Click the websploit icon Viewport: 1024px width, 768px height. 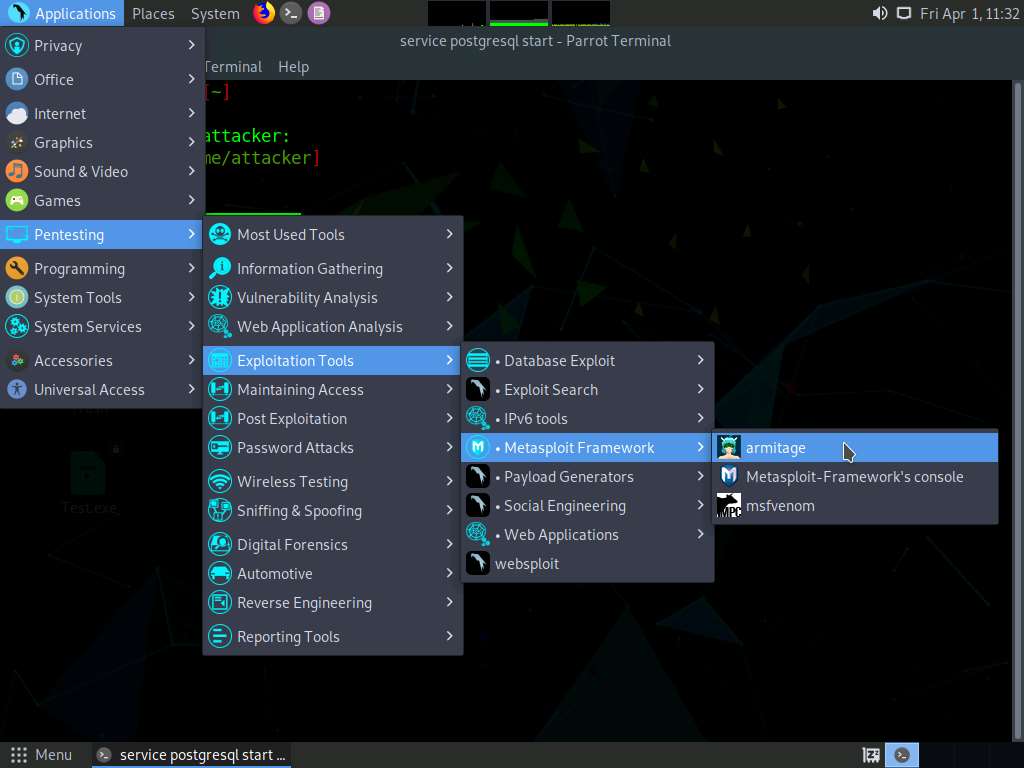click(x=478, y=564)
